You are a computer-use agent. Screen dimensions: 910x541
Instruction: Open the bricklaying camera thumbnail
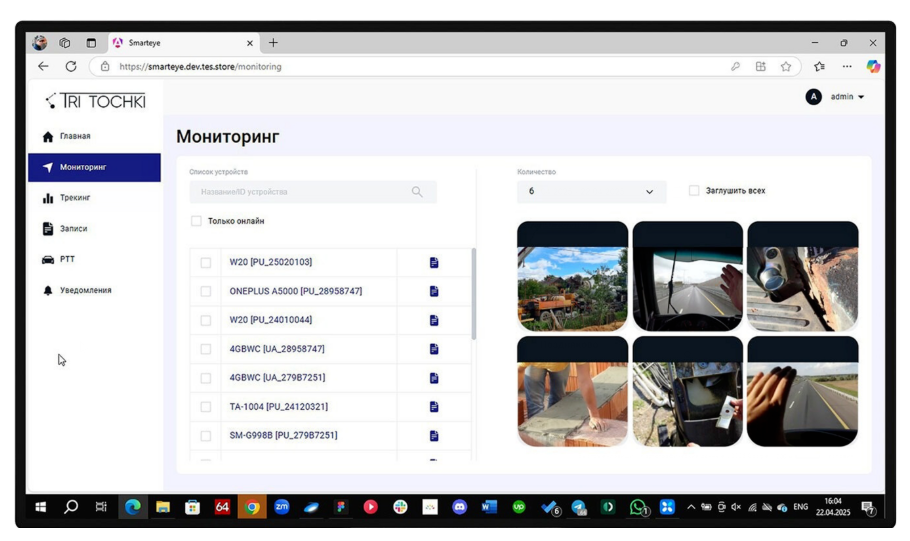(x=572, y=392)
